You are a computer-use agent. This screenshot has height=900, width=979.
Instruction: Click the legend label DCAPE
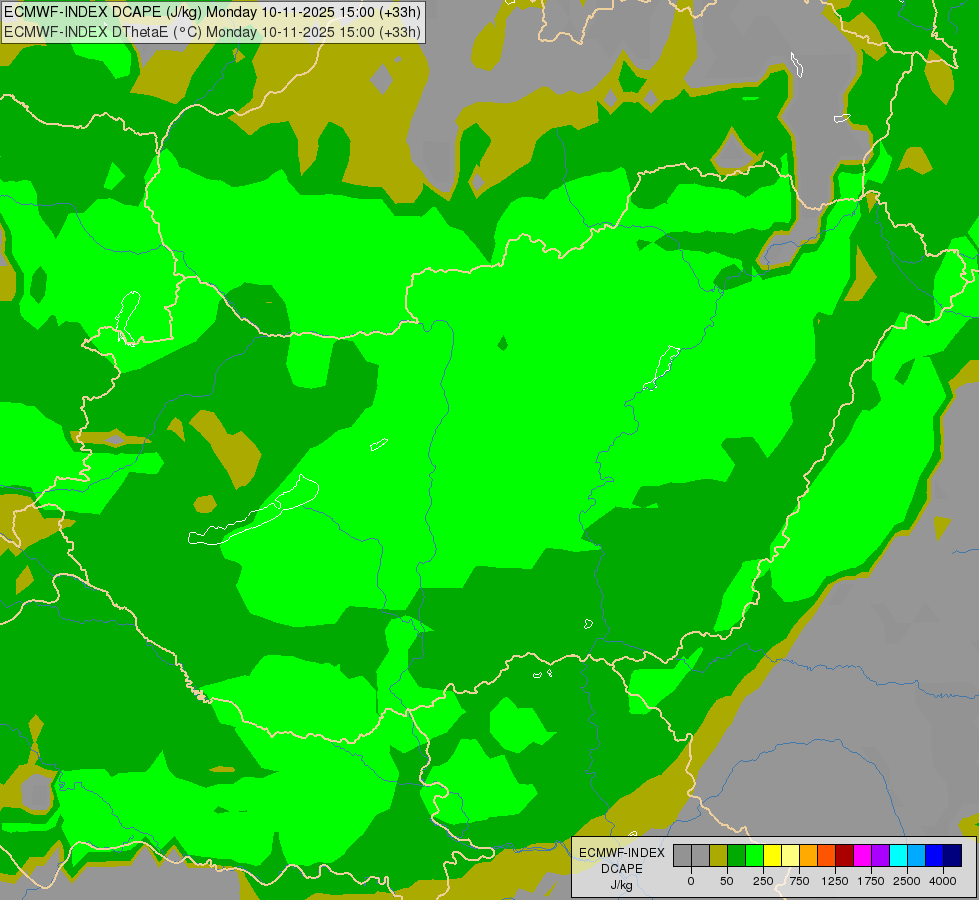[x=622, y=869]
